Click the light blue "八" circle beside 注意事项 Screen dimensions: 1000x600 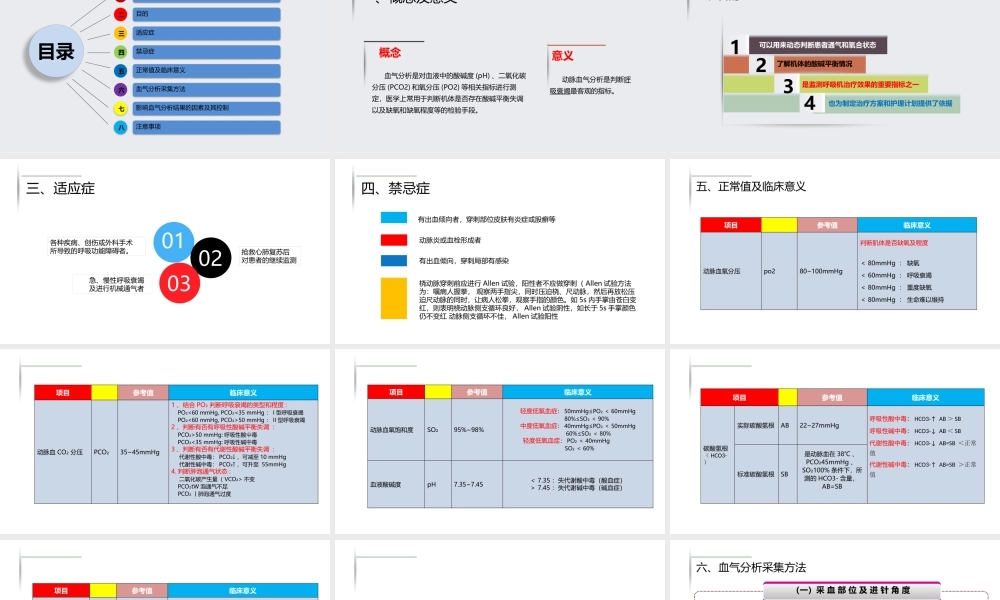tap(121, 126)
